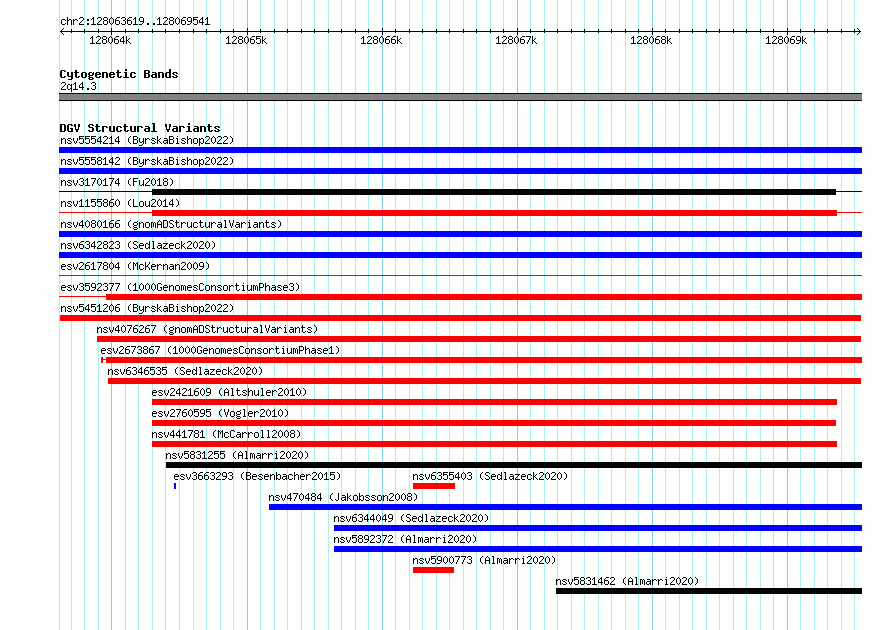Click the 128064k ruler tick label
Viewport: 890px width, 630px height.
[x=110, y=40]
